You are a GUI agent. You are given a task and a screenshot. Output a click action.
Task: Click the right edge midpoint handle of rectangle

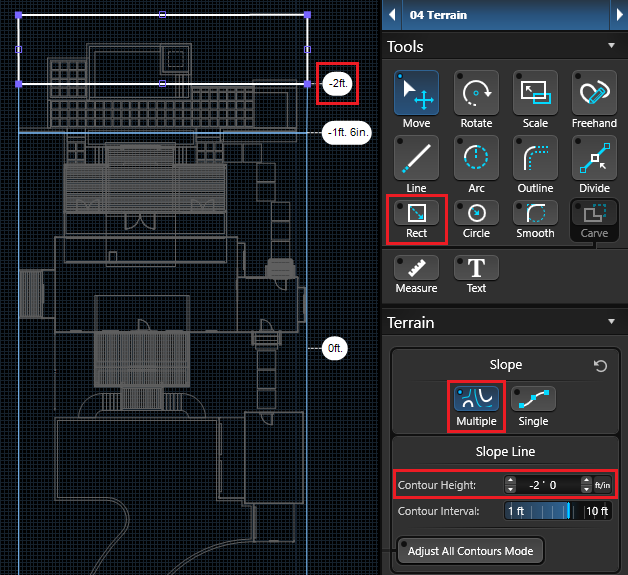(307, 49)
